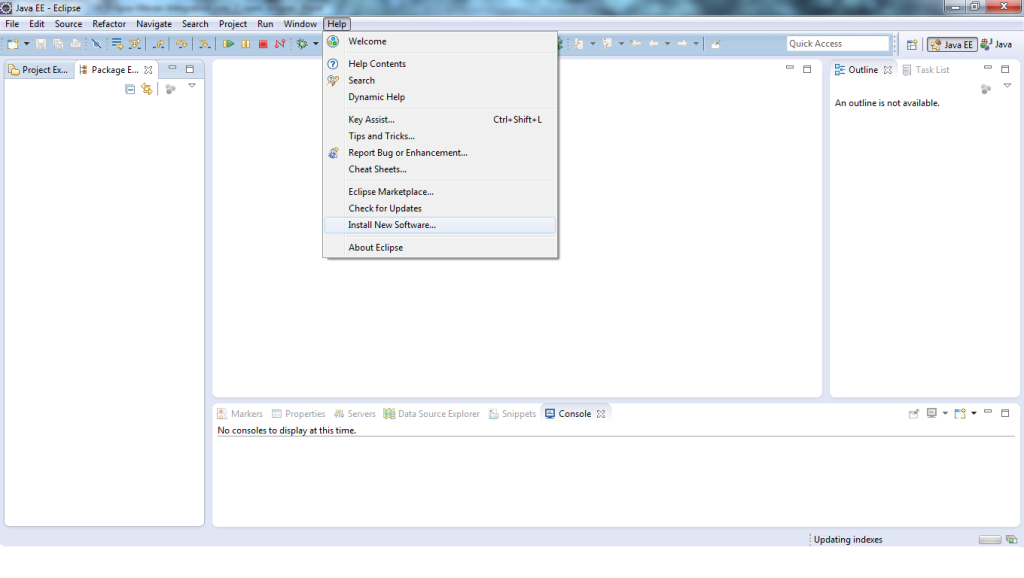Click the Next Annotation toolbar icon

579,44
